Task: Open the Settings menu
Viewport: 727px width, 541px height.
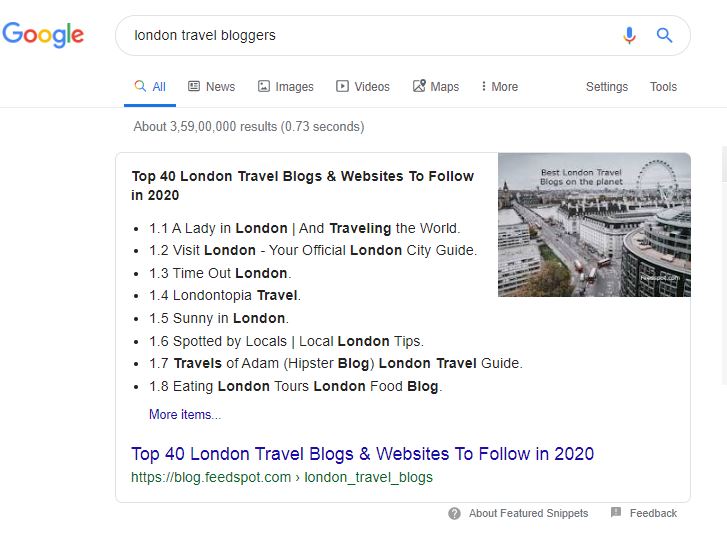Action: (606, 87)
